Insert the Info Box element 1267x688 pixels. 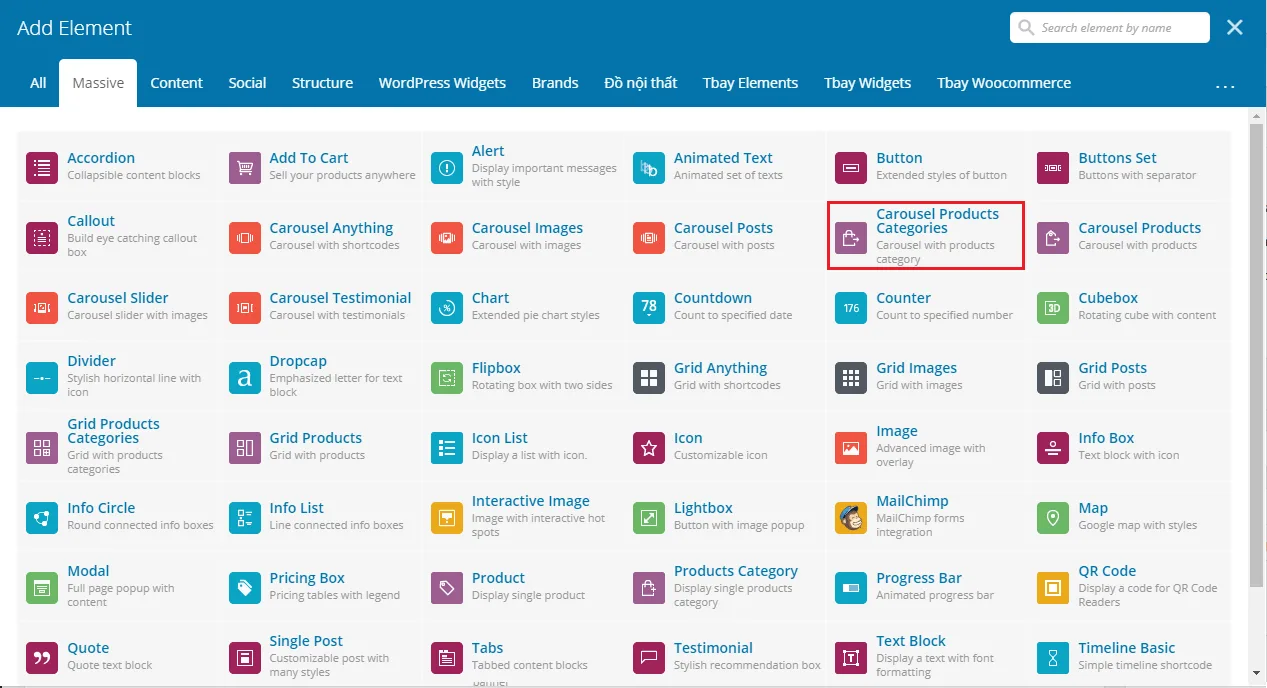point(1131,446)
